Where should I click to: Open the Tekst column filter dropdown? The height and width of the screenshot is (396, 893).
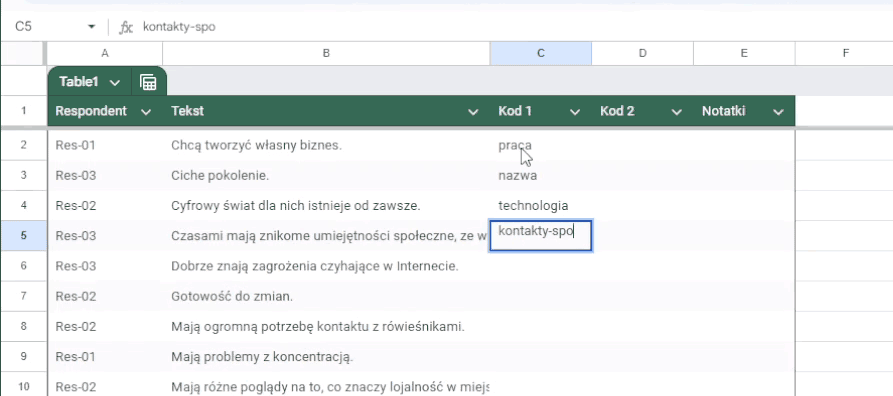(473, 112)
